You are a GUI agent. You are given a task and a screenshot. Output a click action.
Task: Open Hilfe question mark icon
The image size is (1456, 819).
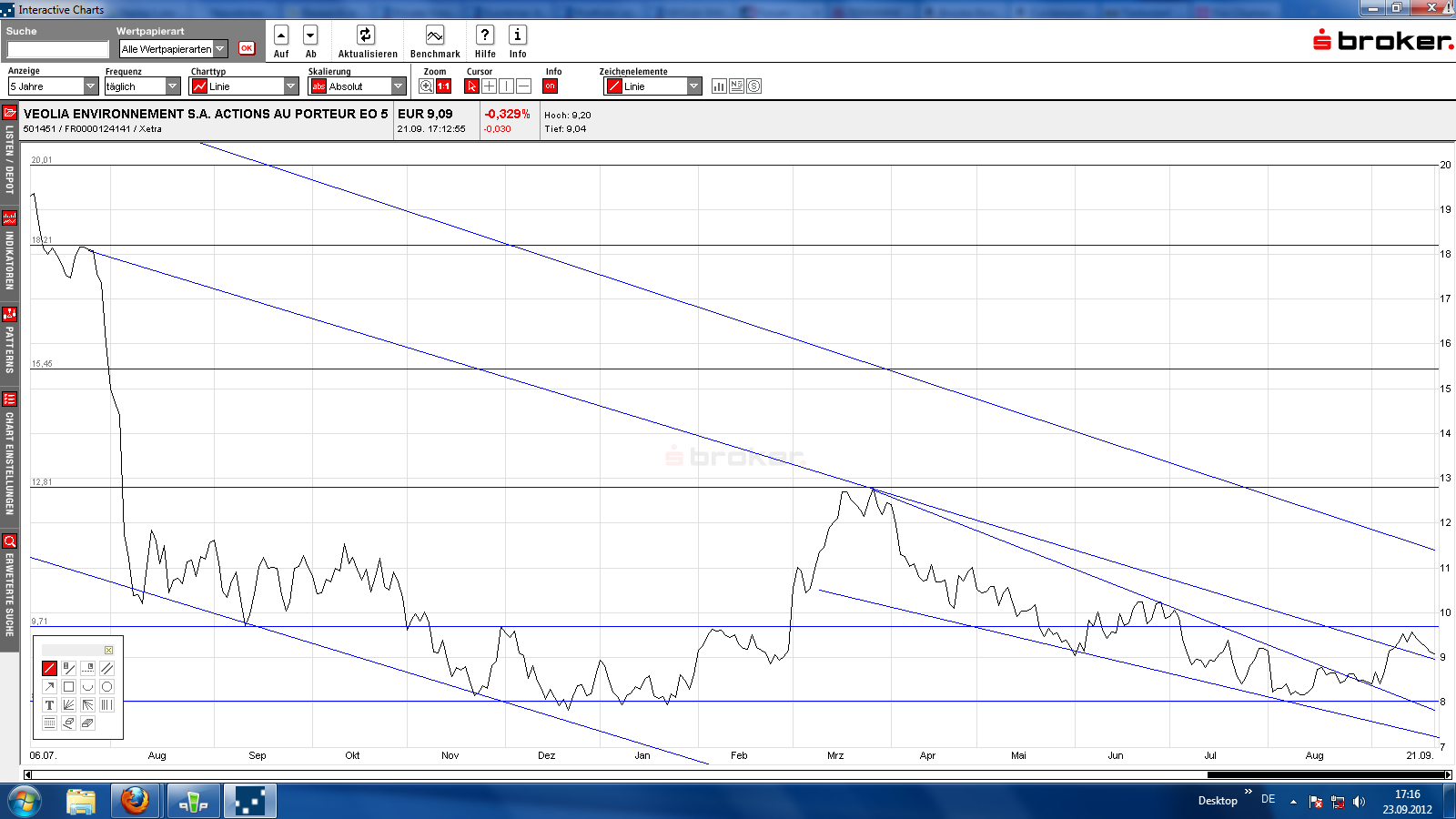485,35
